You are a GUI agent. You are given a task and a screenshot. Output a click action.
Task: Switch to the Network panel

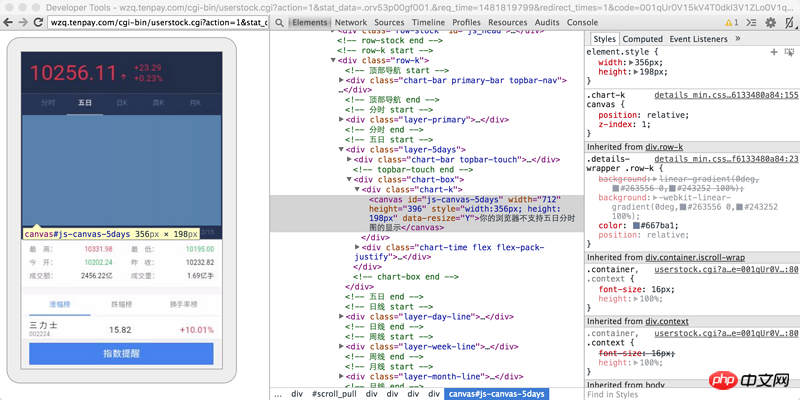[351, 22]
